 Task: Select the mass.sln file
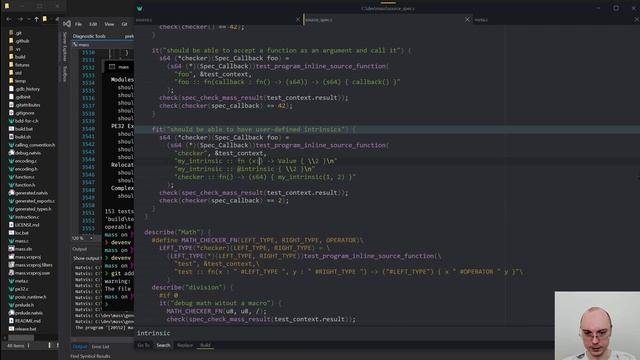coord(20,249)
